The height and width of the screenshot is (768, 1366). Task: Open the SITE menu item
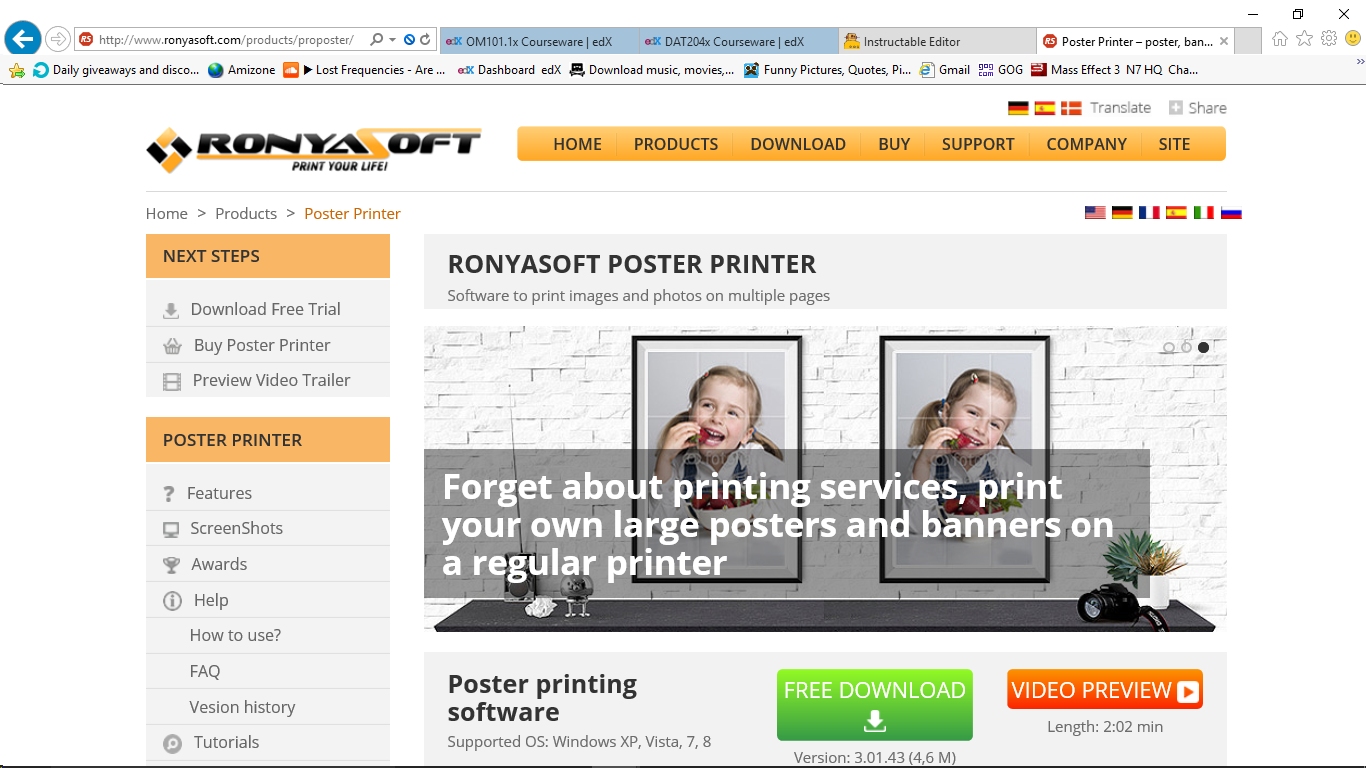[x=1174, y=144]
